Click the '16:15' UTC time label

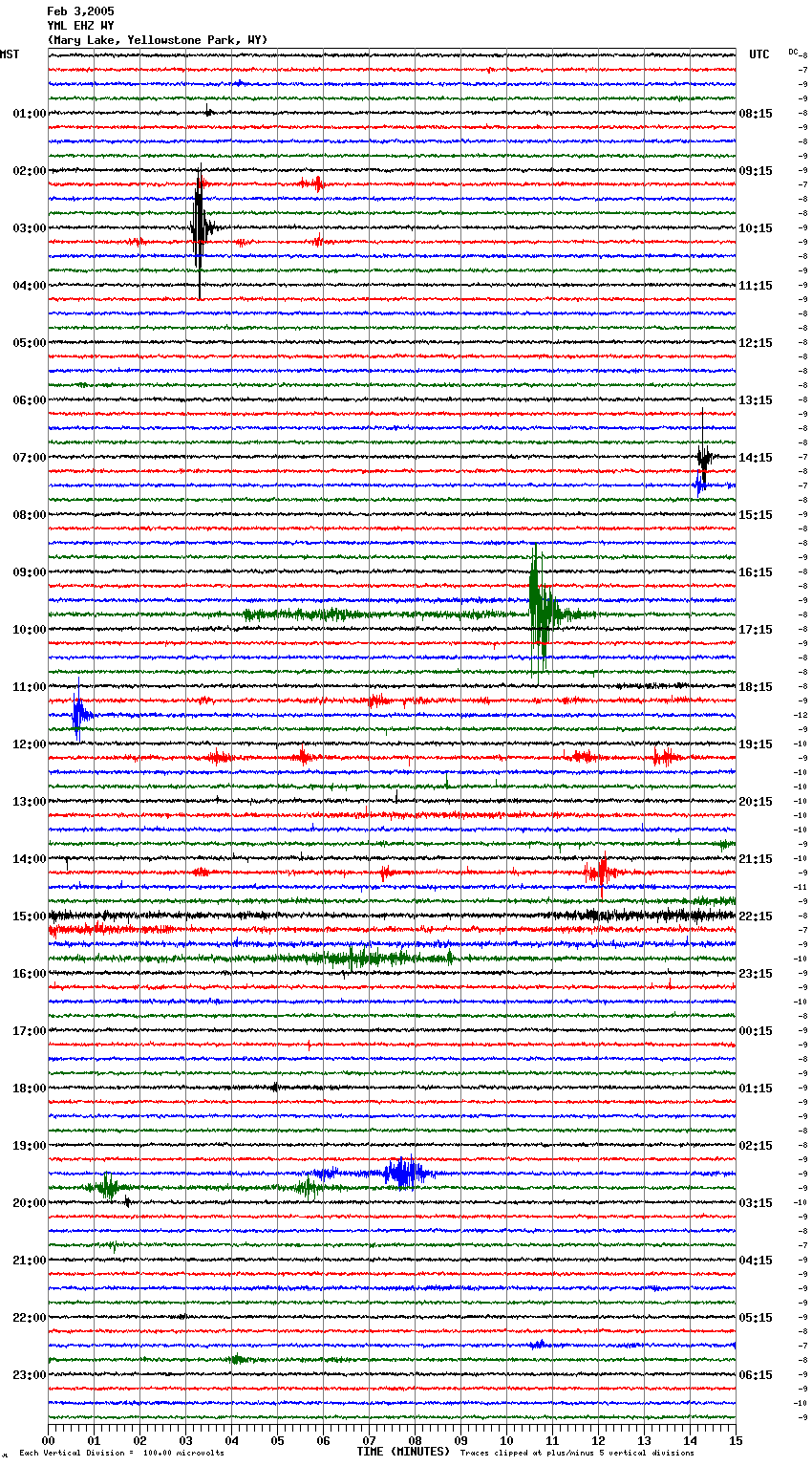tap(756, 572)
